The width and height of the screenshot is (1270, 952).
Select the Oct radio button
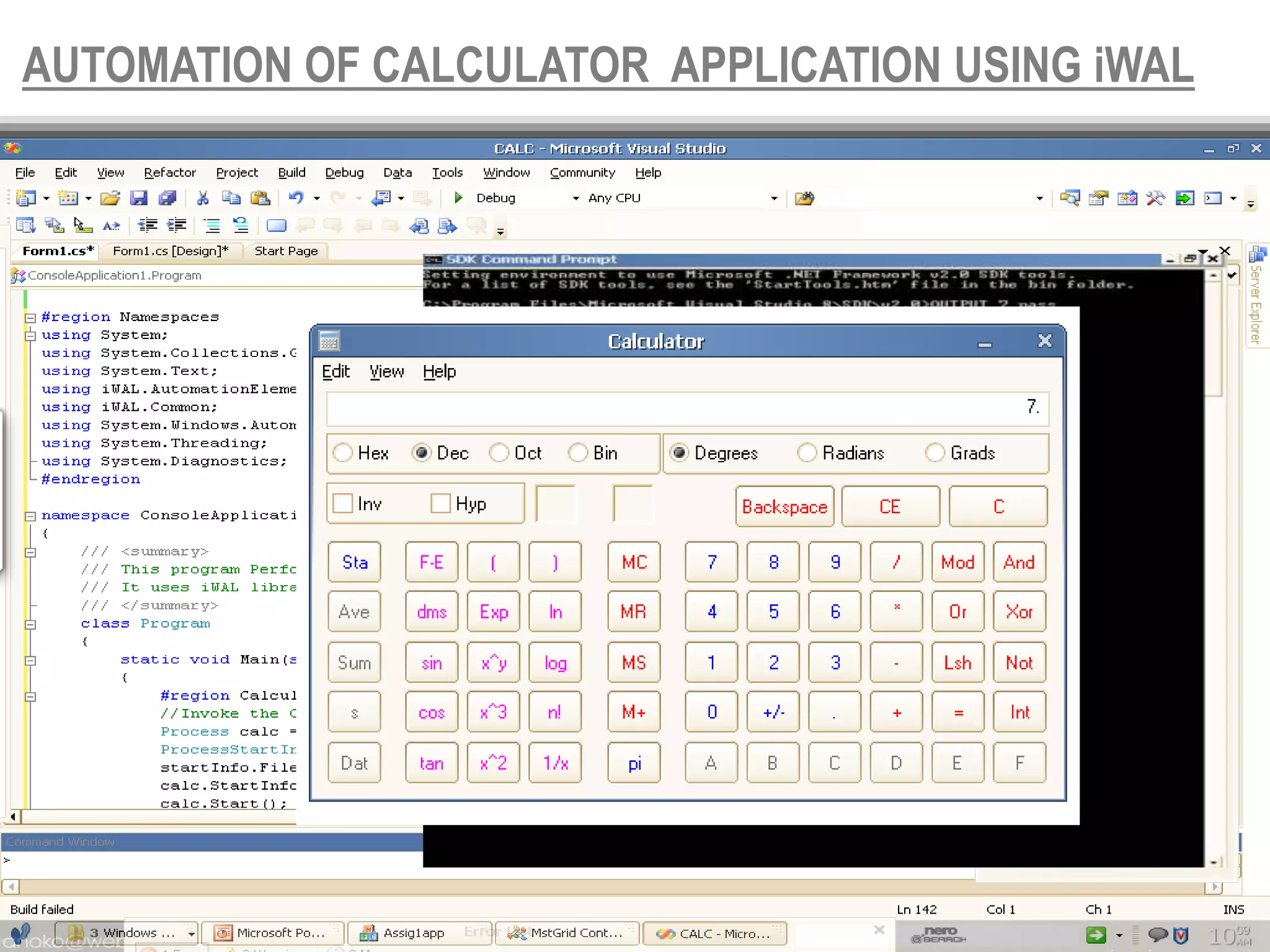pos(499,453)
